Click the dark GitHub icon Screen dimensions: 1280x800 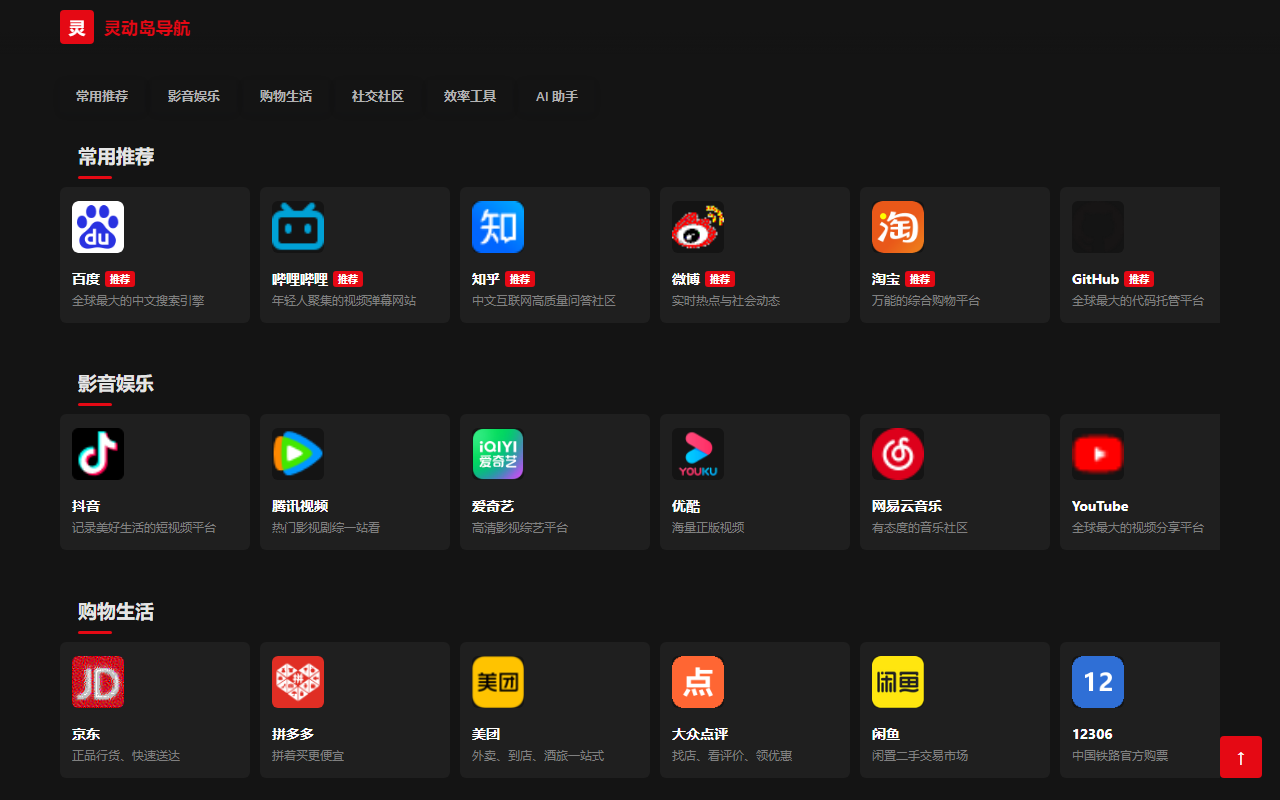1098,227
